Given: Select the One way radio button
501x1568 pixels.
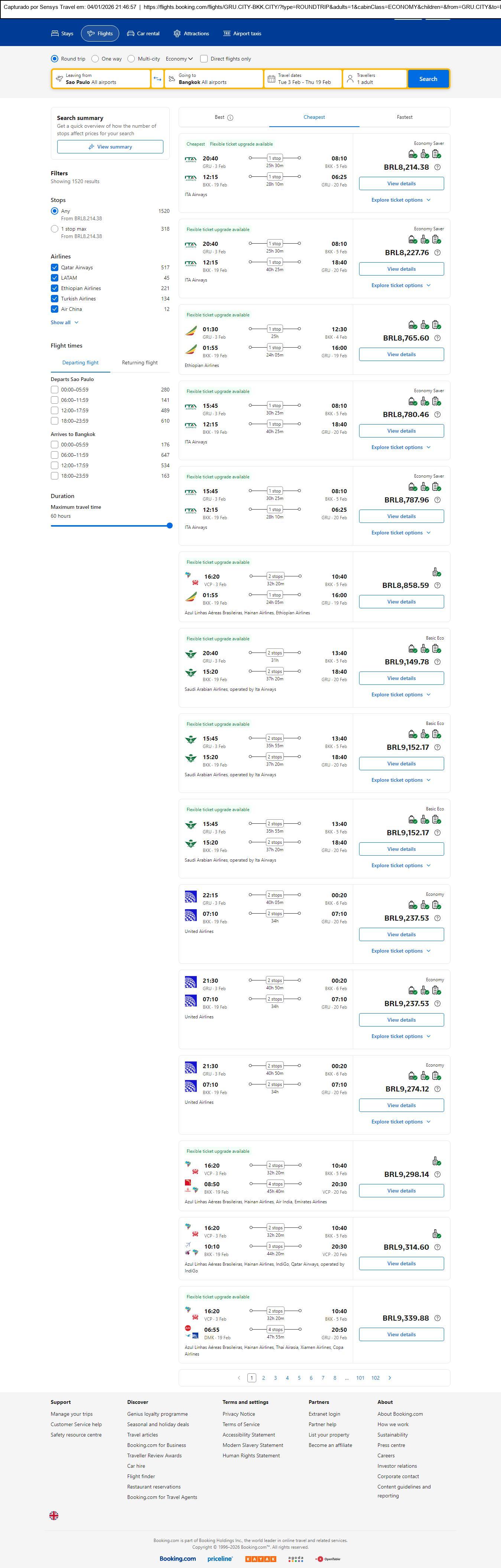Looking at the screenshot, I should (95, 59).
